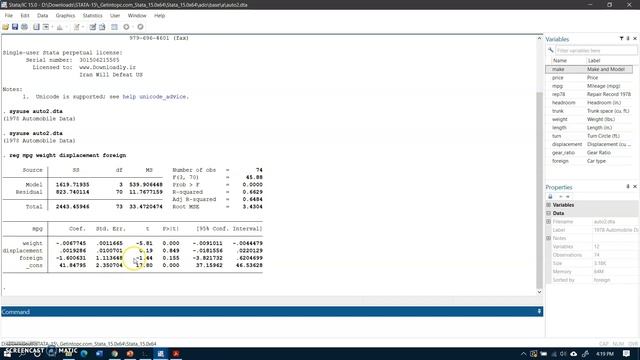Click the Print results toolbar icon
The height and width of the screenshot is (360, 640).
click(x=24, y=27)
